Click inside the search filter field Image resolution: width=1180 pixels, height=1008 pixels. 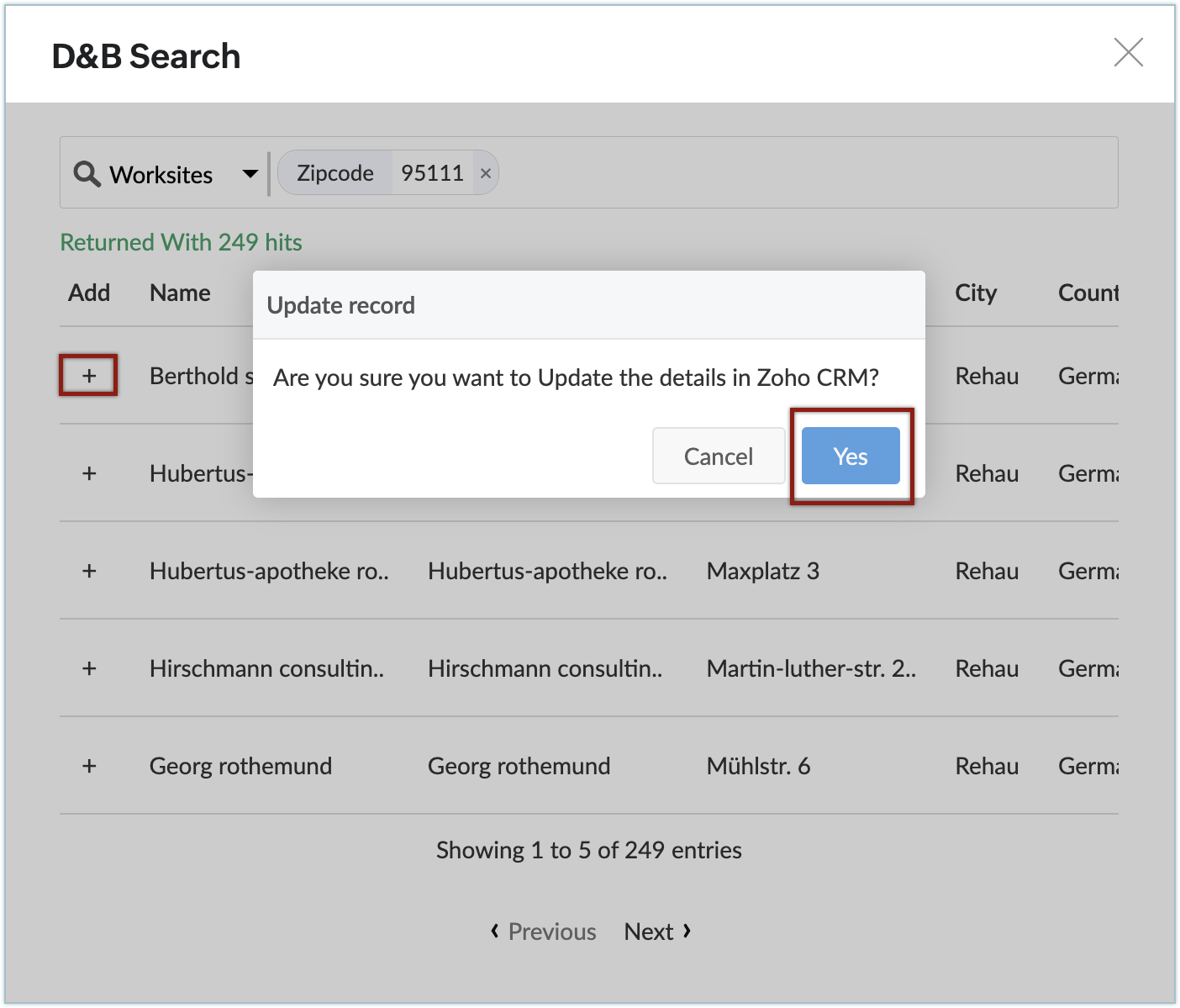click(x=798, y=173)
